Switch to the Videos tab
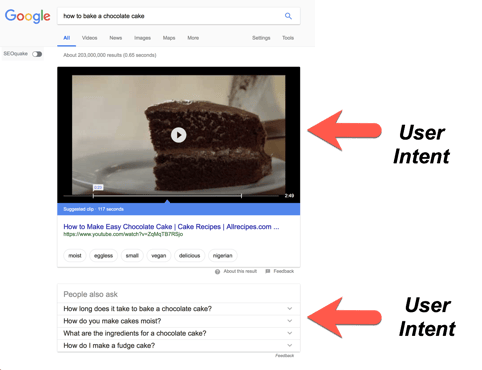Viewport: 482px width, 370px height. click(x=90, y=38)
